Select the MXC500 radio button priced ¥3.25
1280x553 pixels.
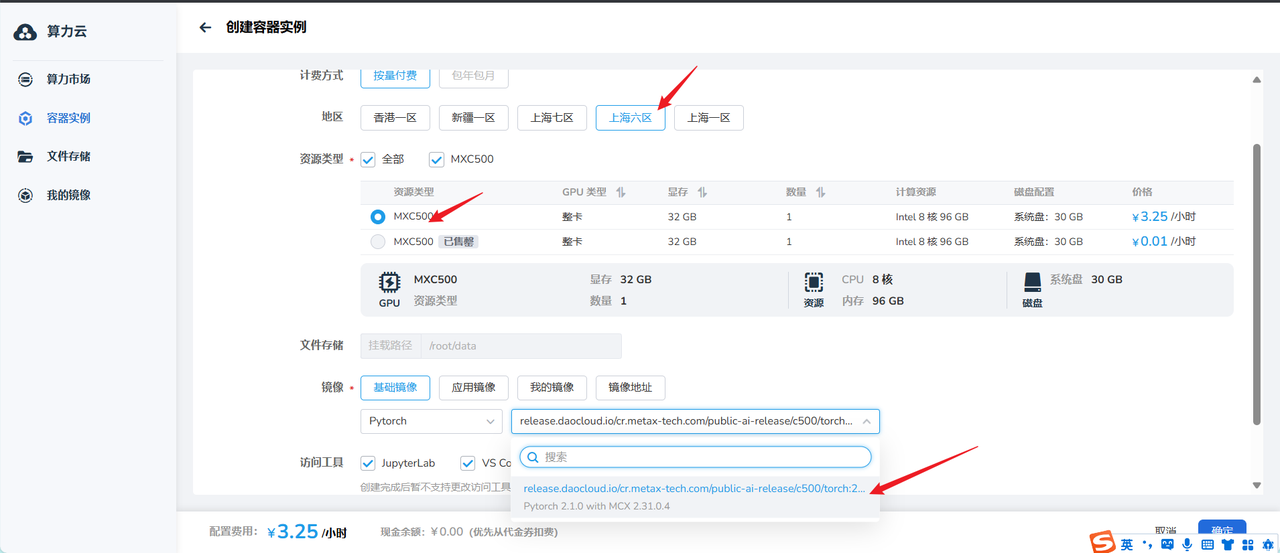377,216
